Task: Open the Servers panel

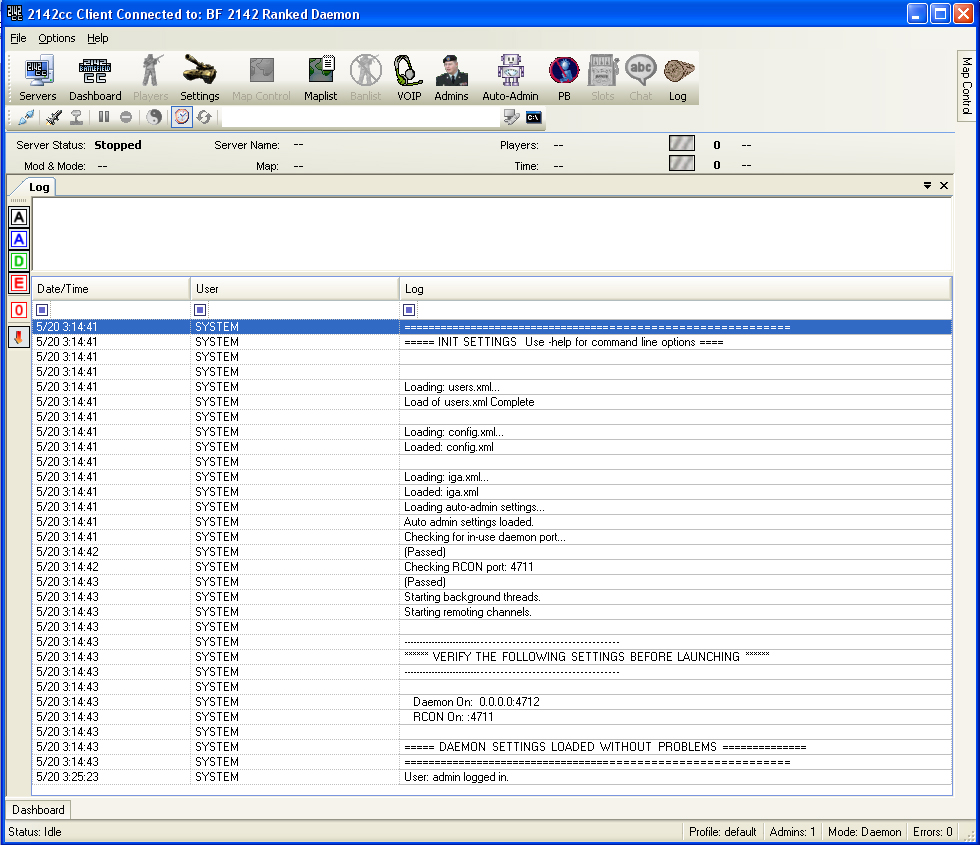Action: click(38, 78)
